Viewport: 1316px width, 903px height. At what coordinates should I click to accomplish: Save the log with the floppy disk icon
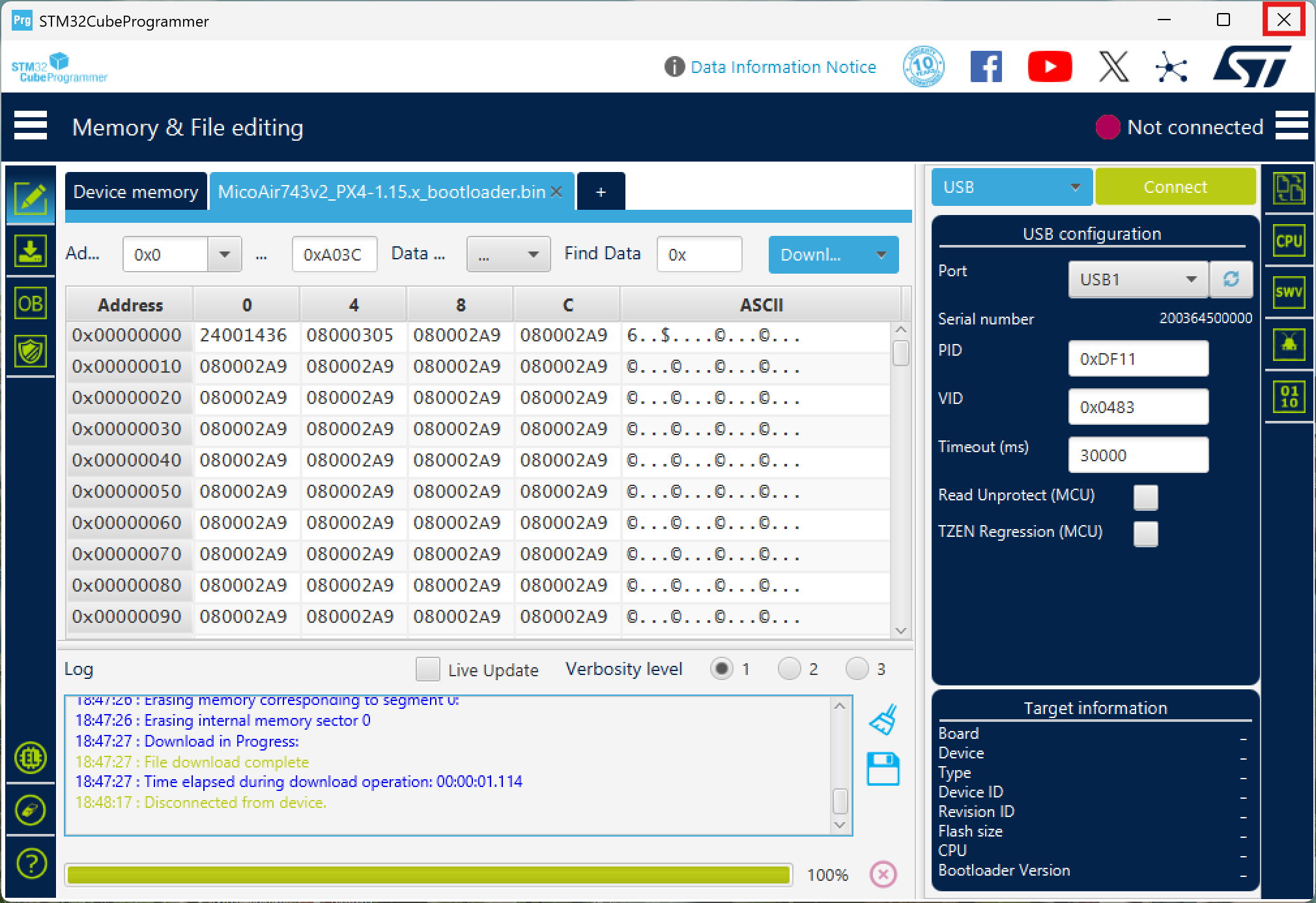point(883,769)
